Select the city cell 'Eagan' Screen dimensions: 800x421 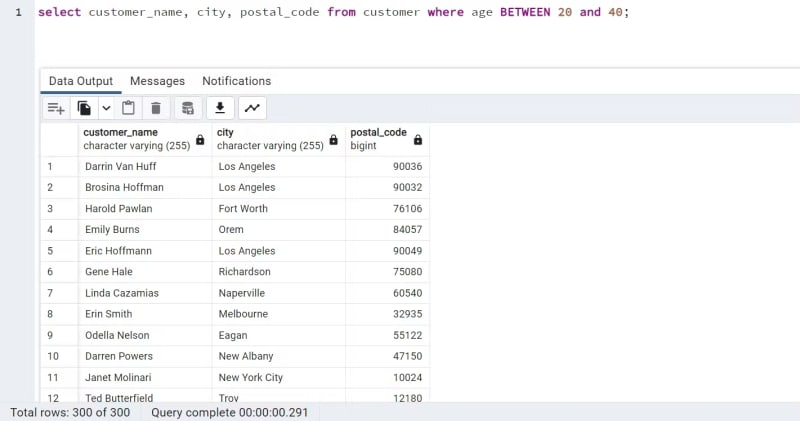pyautogui.click(x=279, y=336)
